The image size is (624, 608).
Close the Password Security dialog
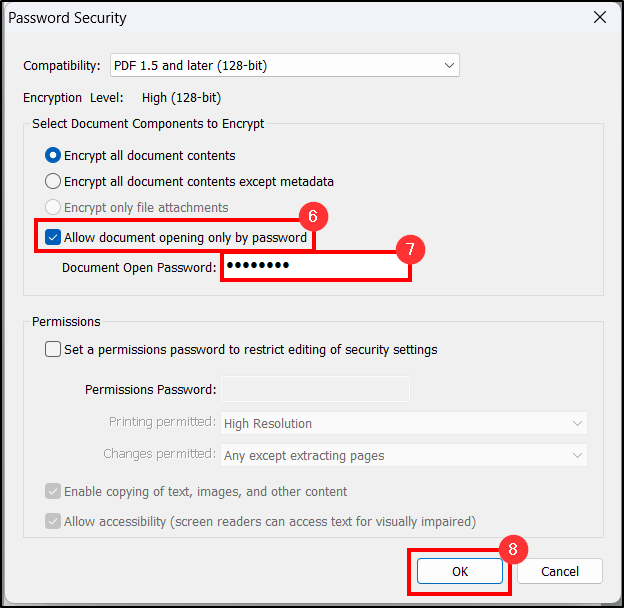pos(599,18)
